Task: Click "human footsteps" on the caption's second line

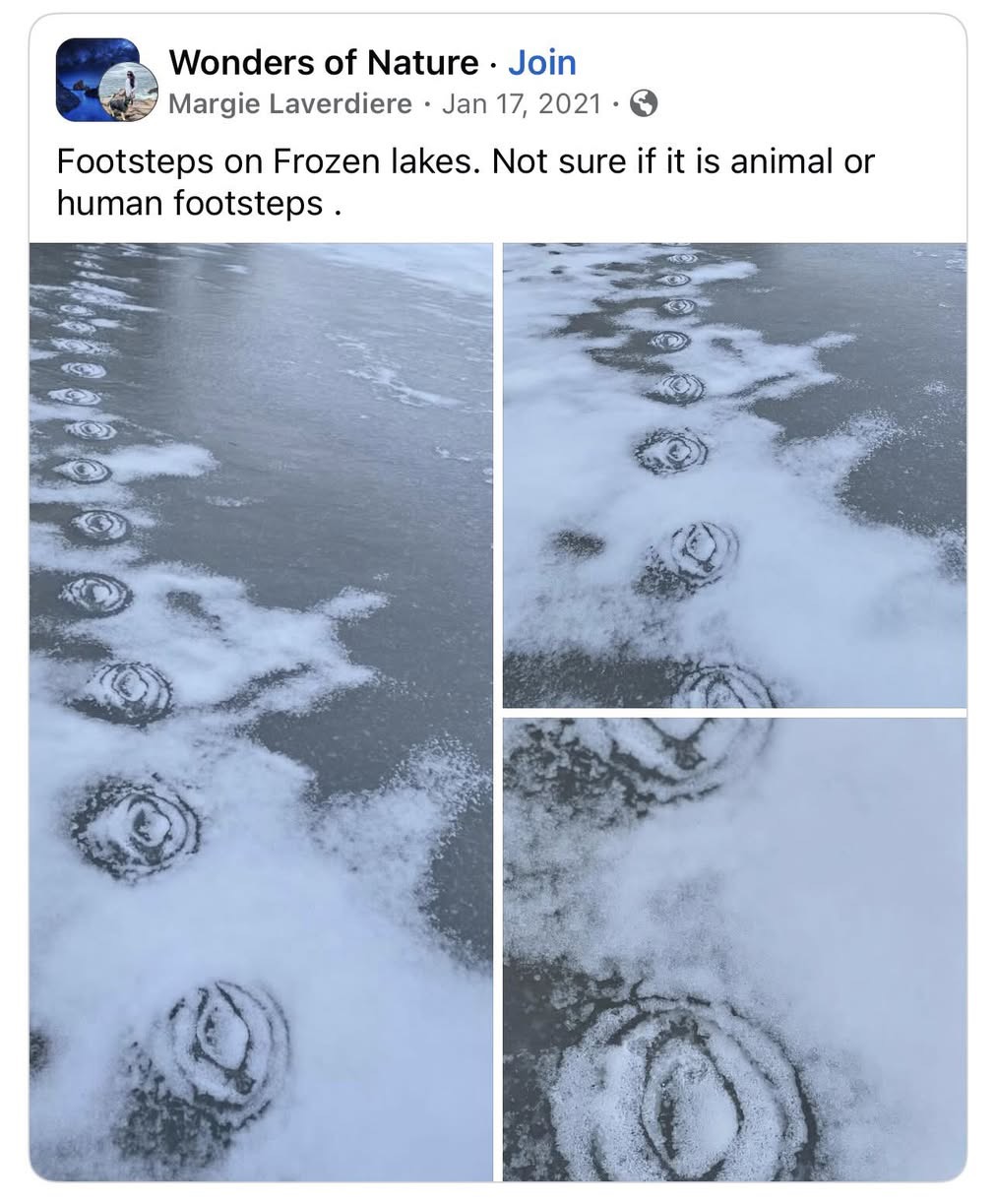Action: pos(190,203)
